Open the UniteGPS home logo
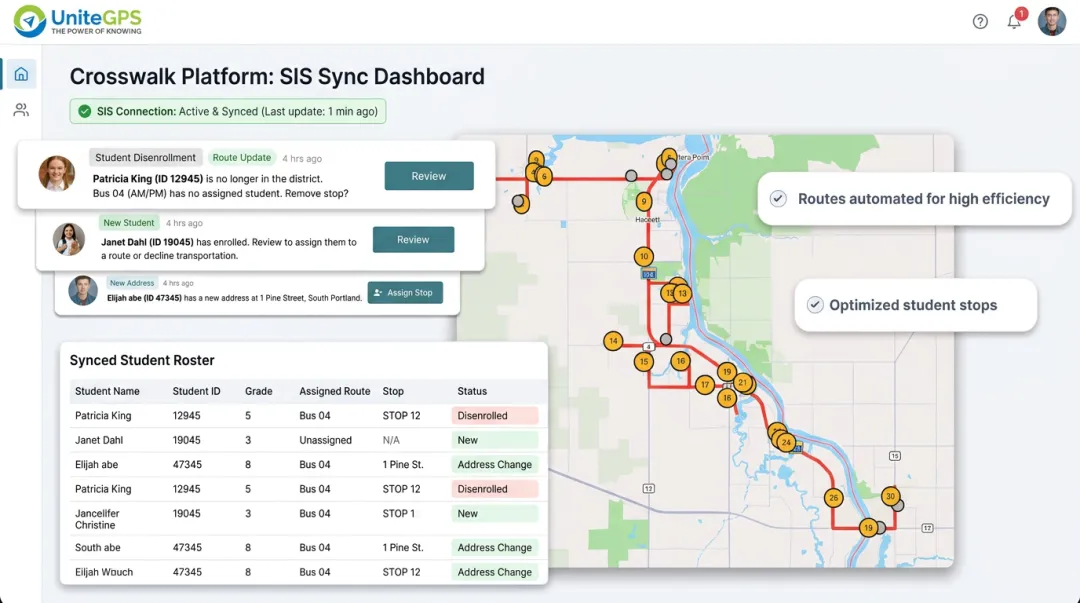The width and height of the screenshot is (1080, 603). tap(77, 21)
